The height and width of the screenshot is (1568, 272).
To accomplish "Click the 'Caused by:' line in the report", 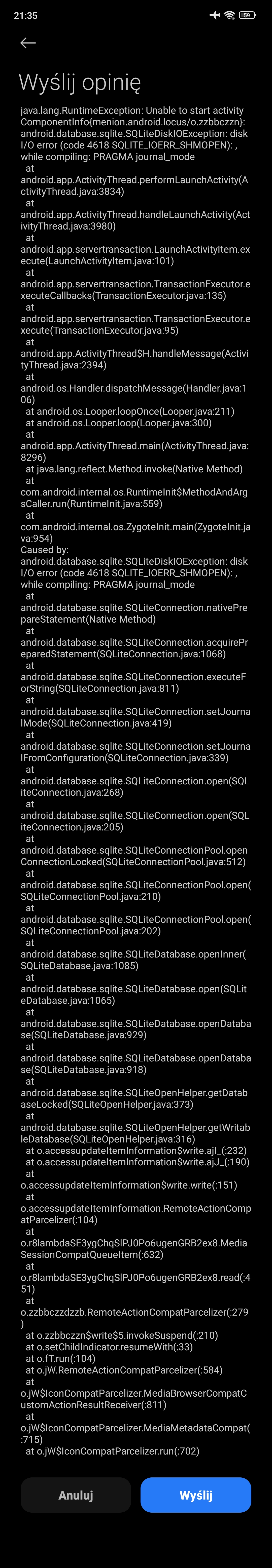I will pos(45,550).
